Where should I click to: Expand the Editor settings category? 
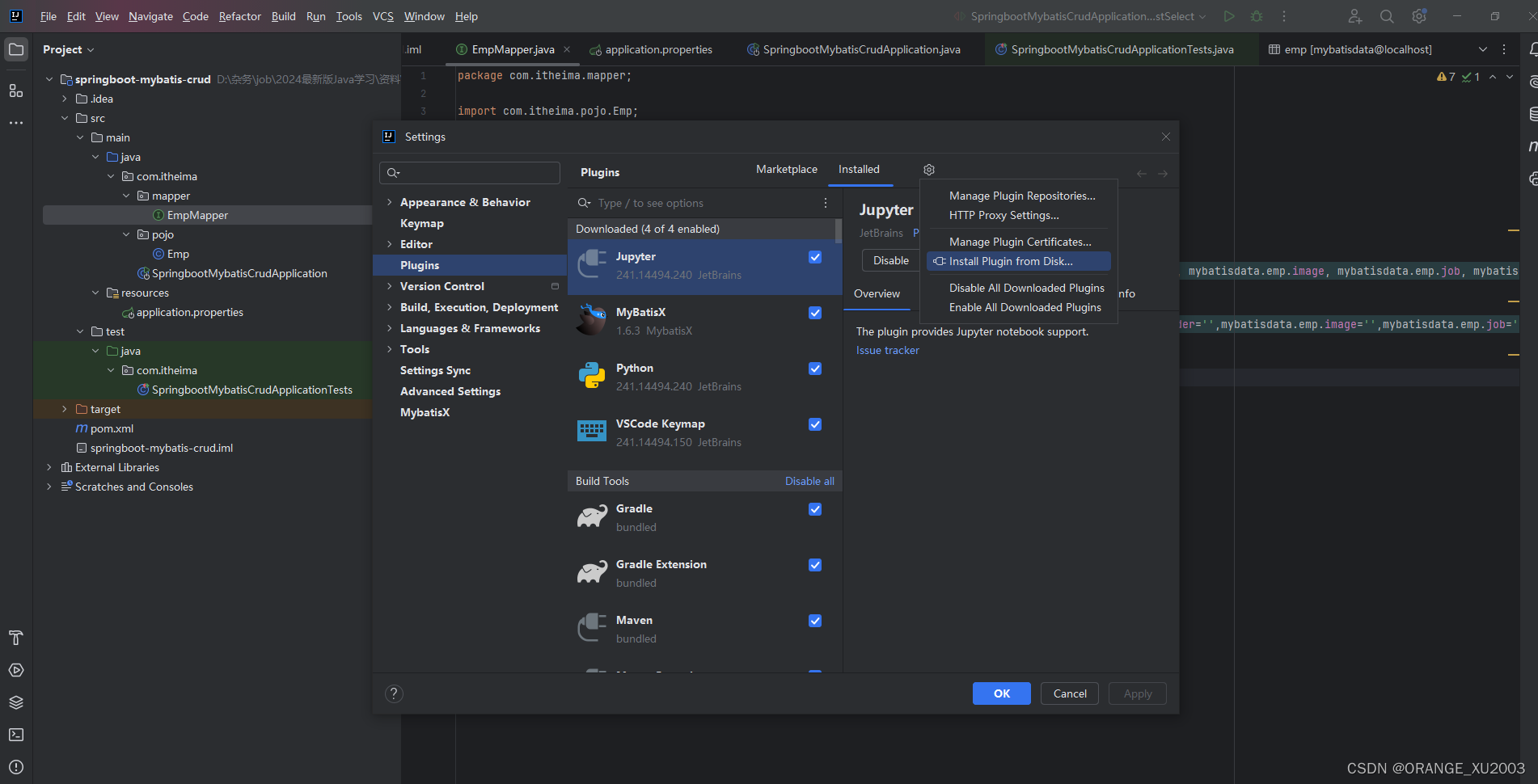[389, 244]
